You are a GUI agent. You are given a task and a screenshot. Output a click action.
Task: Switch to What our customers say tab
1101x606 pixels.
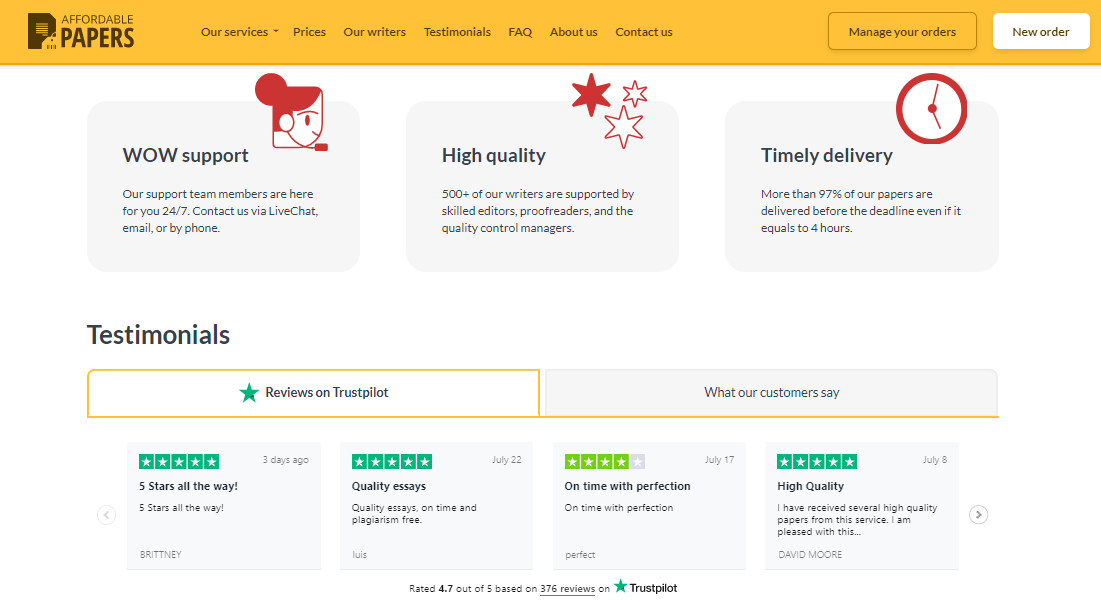[771, 393]
